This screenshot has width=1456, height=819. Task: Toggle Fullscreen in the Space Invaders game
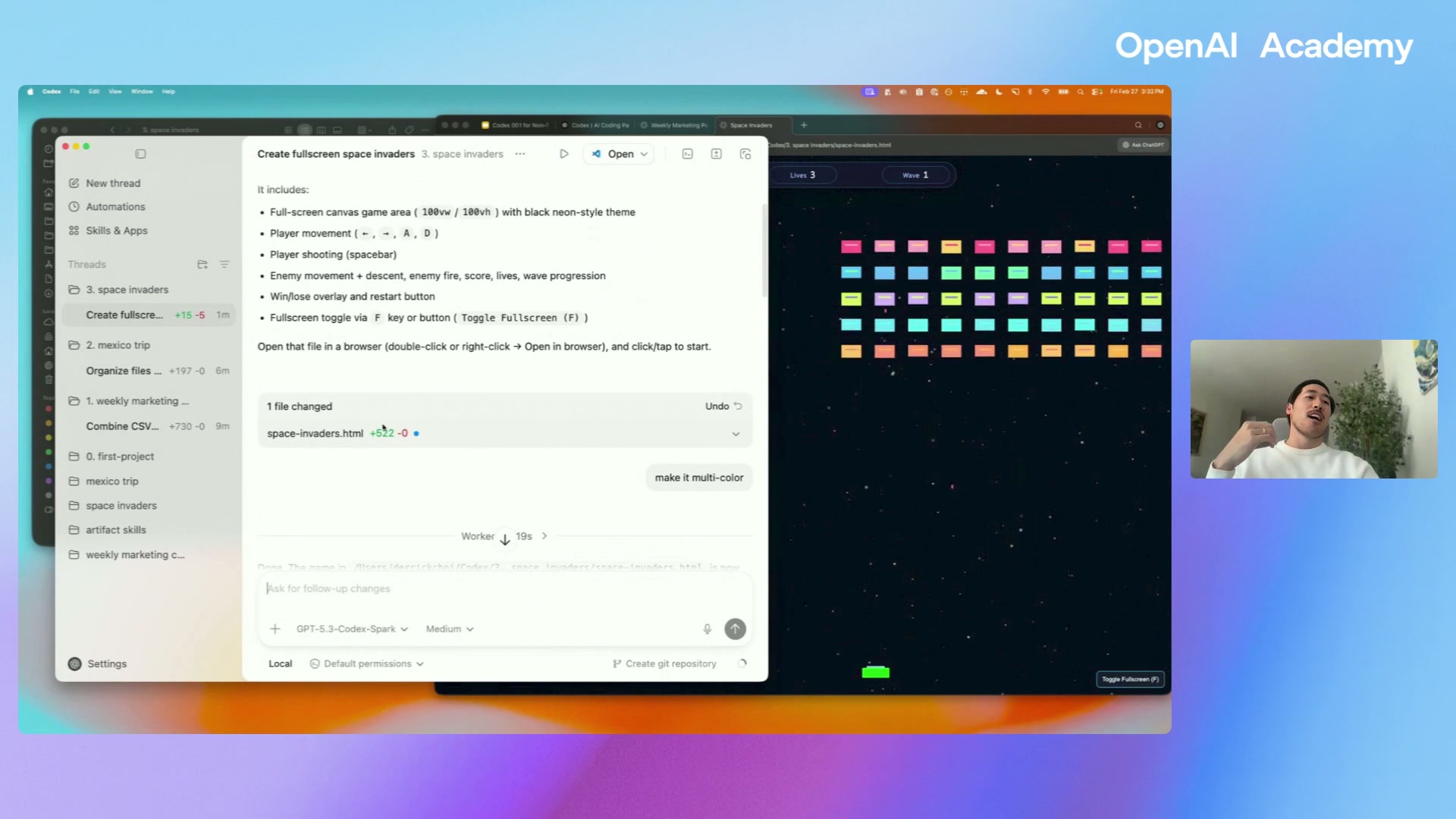click(1130, 679)
